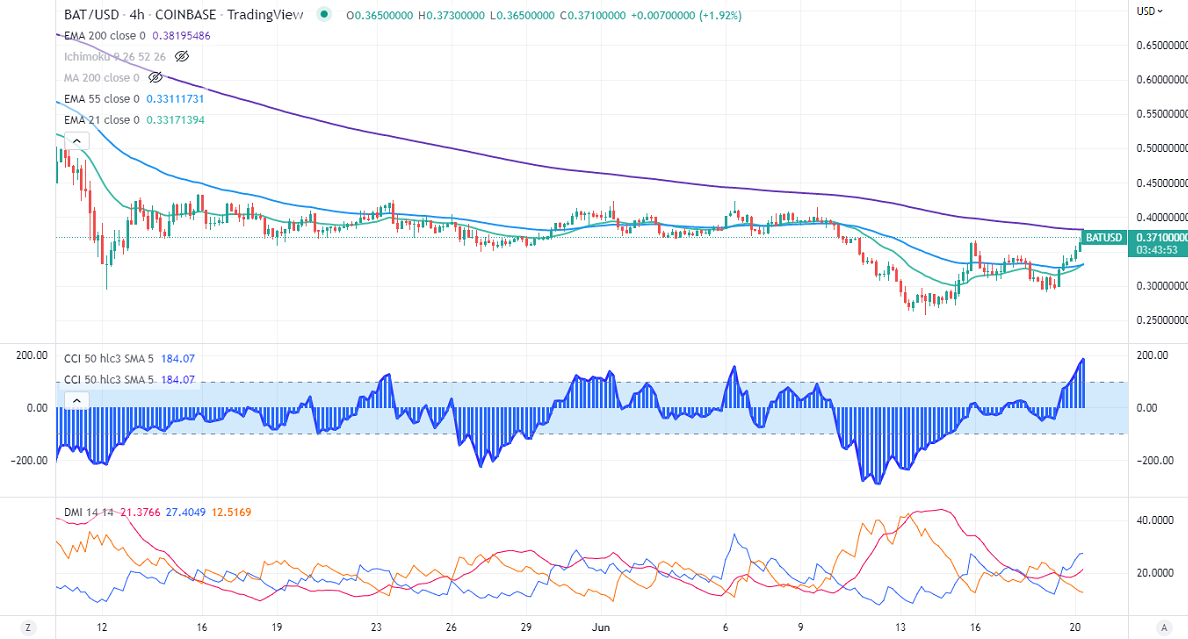
Task: Collapse the CCI pane legend
Action: point(77,400)
